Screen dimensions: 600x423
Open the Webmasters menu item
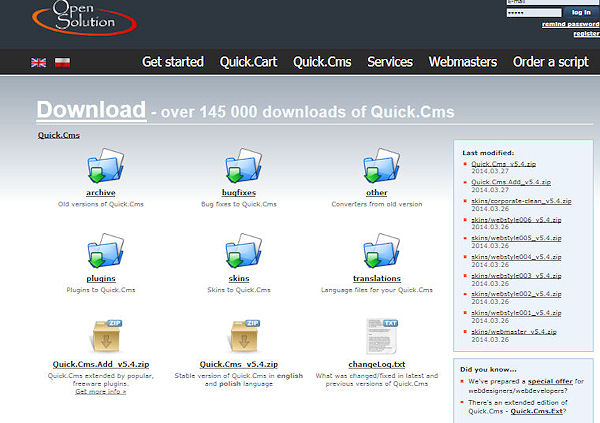(463, 62)
